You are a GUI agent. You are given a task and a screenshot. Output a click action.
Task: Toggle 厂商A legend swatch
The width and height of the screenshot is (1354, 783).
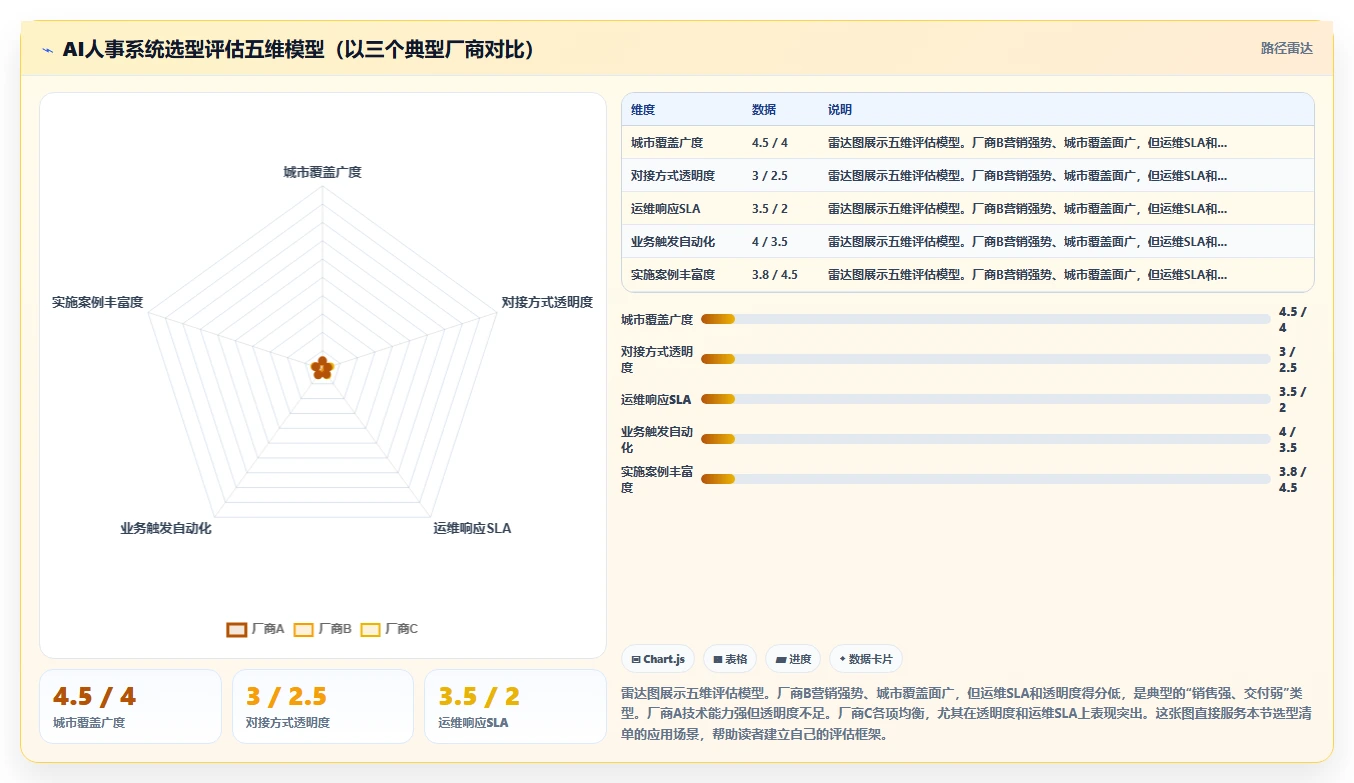(x=237, y=629)
